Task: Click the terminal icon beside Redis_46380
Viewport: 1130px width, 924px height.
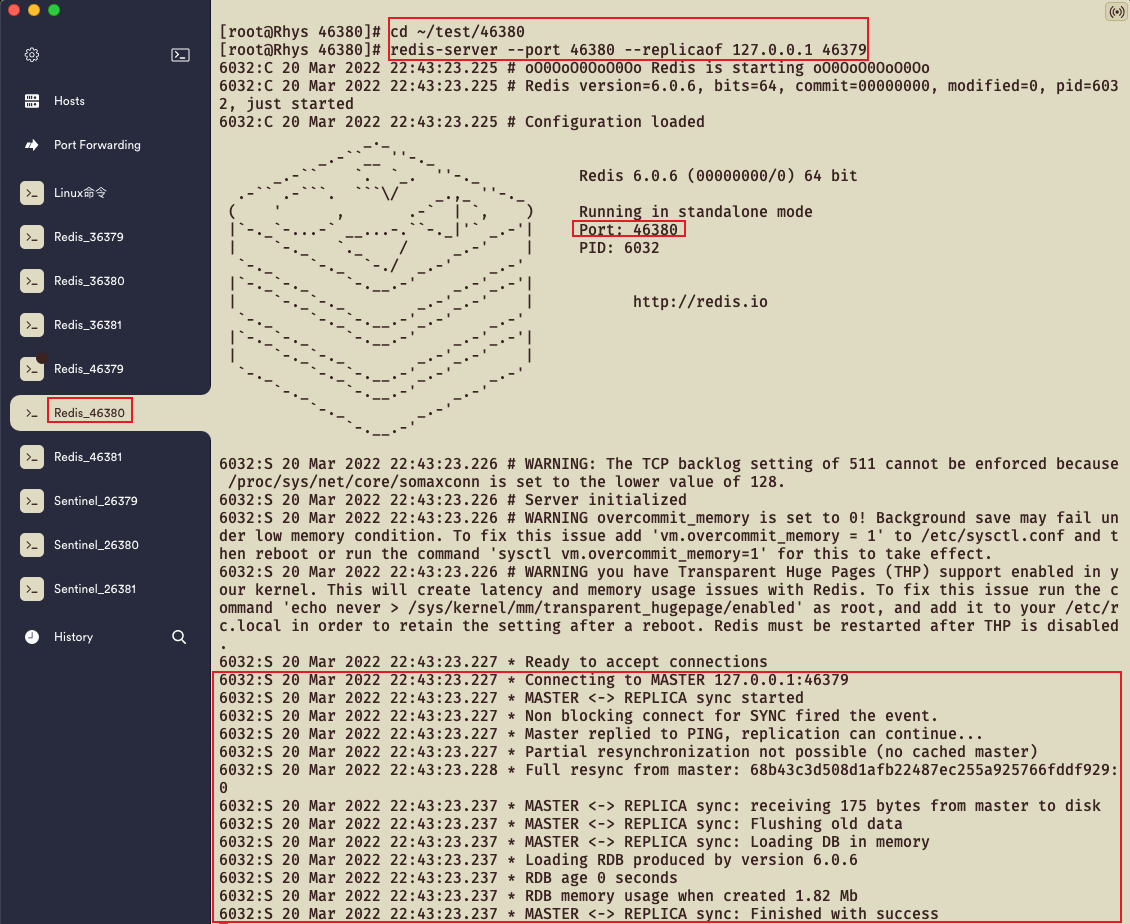Action: coord(32,413)
